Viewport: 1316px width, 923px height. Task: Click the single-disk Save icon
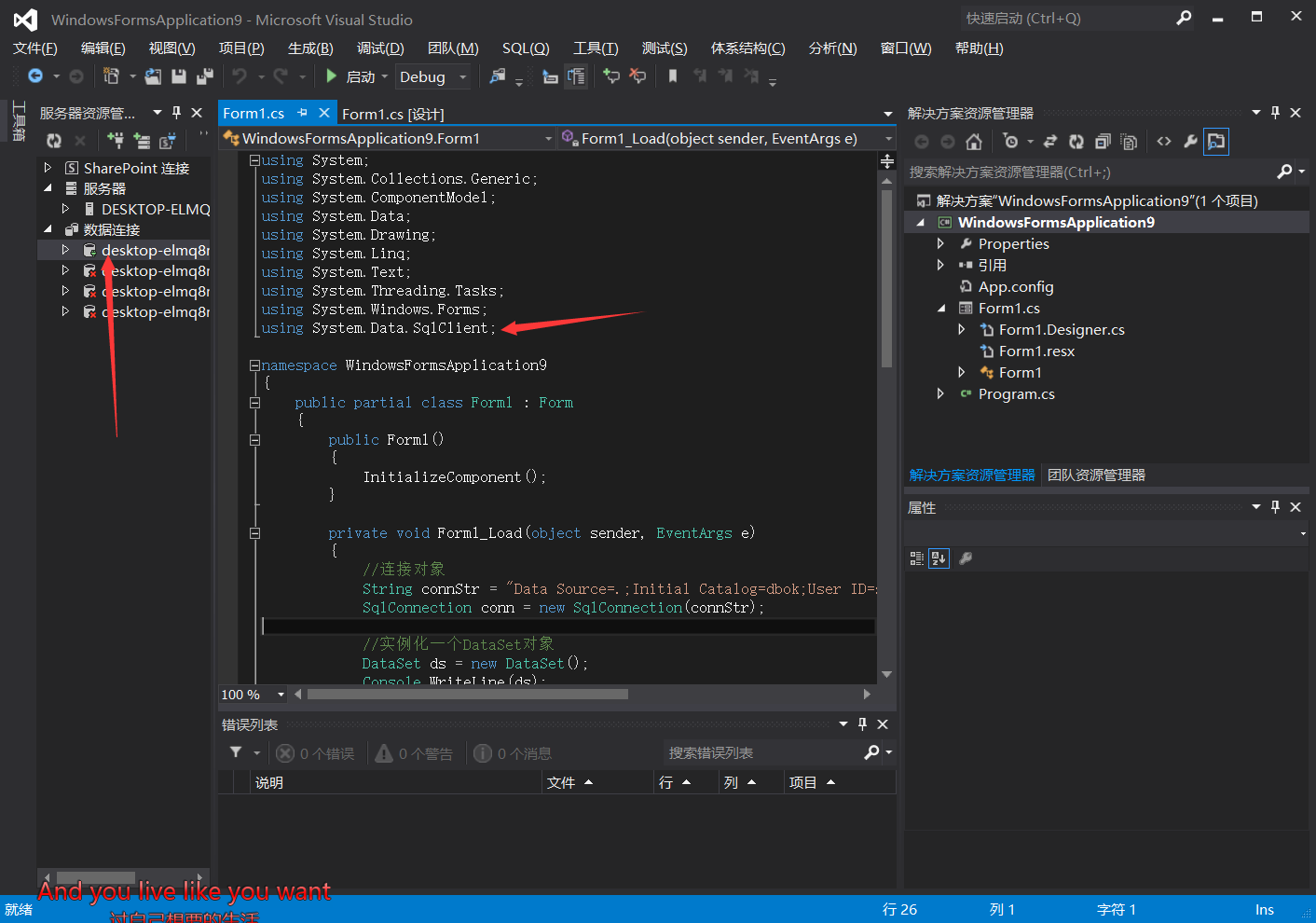point(179,76)
